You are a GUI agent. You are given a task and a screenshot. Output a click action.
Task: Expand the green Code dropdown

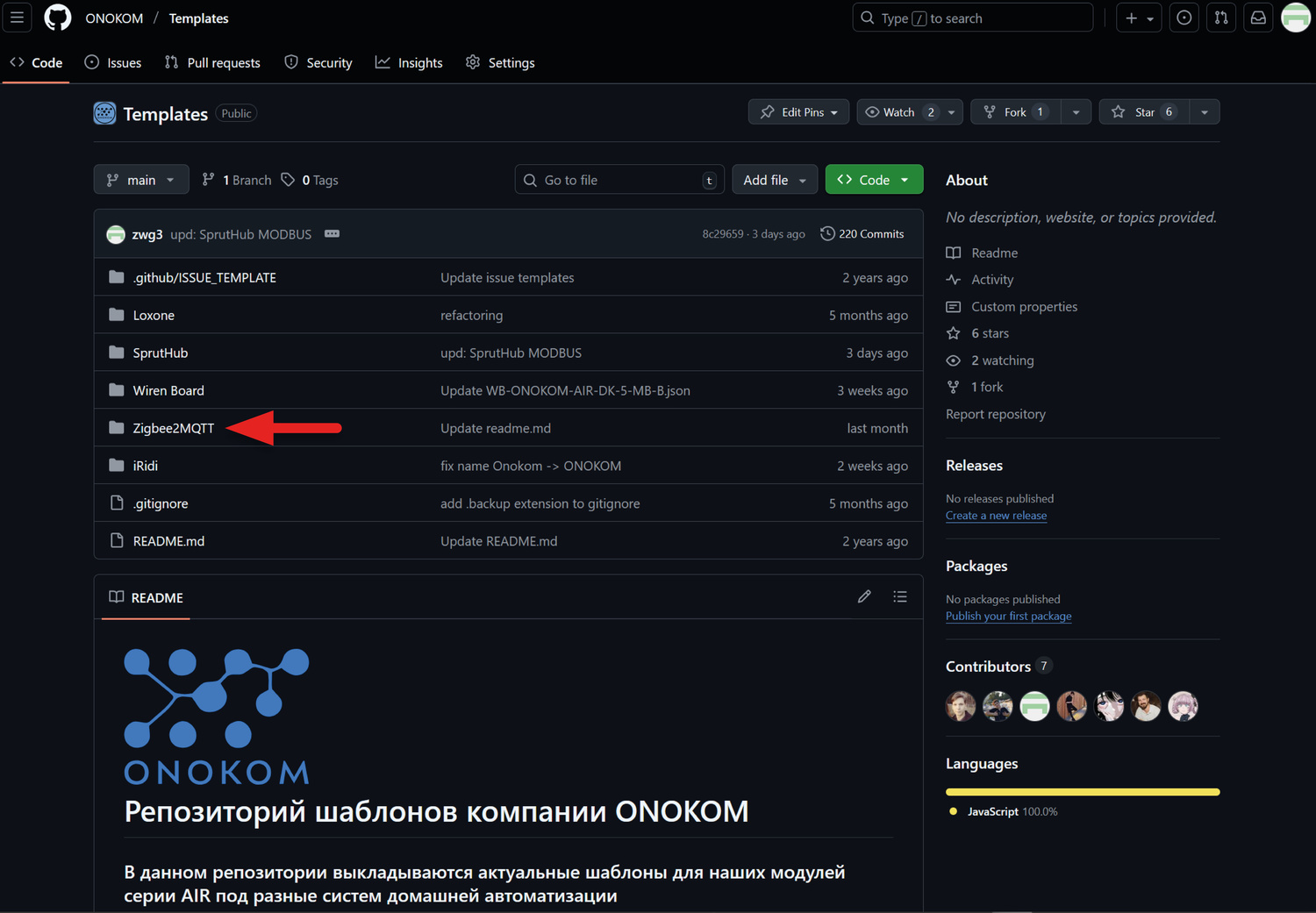tap(874, 180)
